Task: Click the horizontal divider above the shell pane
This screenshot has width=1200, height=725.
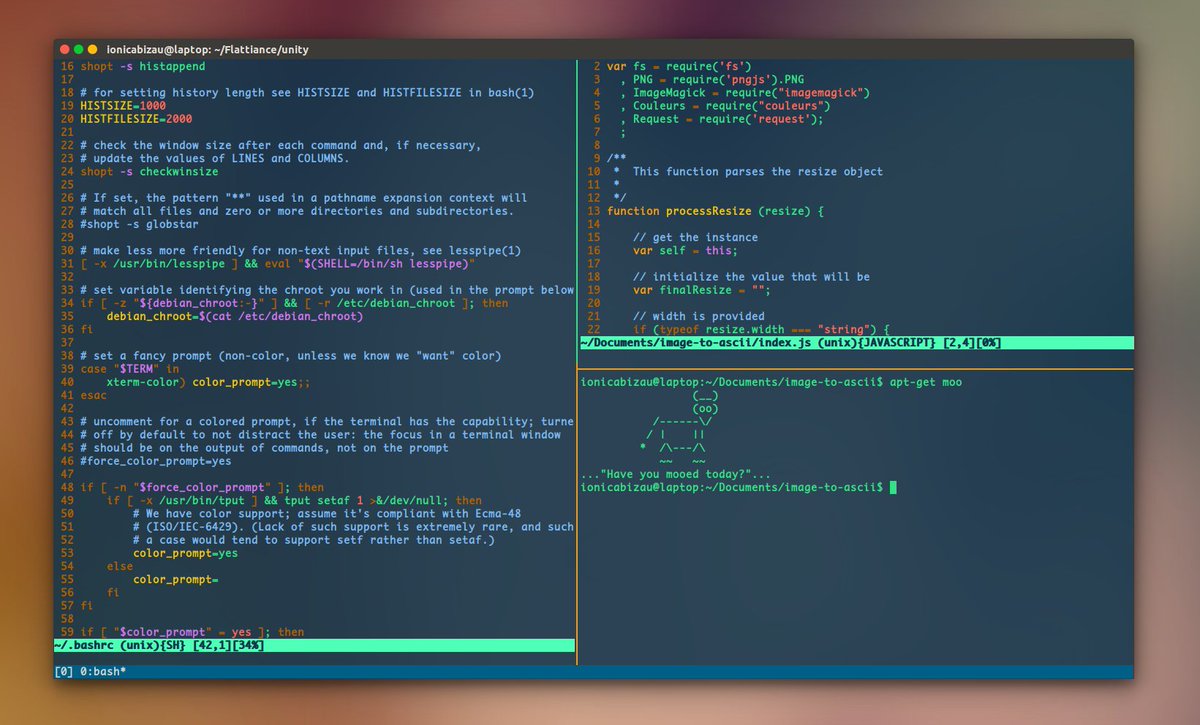Action: point(857,369)
